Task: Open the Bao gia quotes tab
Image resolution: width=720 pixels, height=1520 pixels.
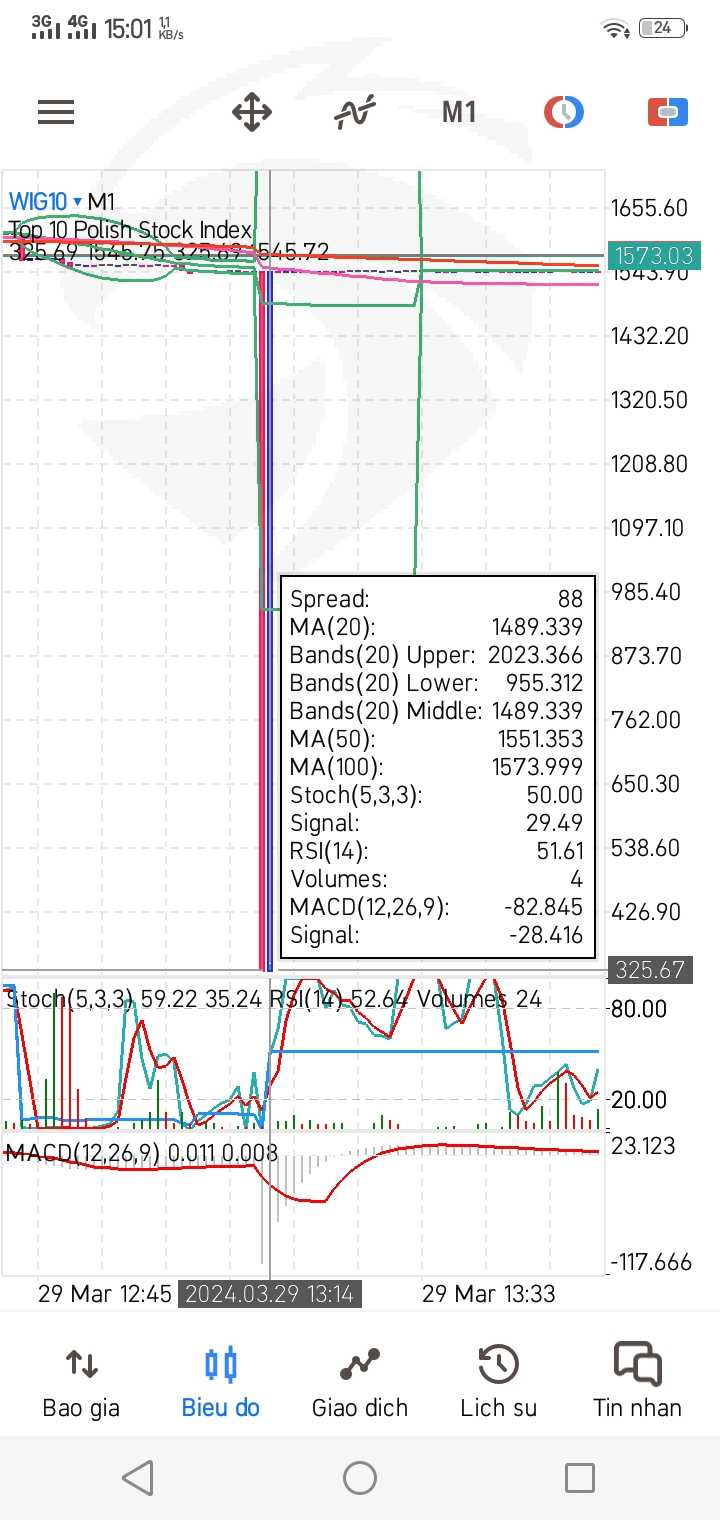Action: pos(81,1380)
